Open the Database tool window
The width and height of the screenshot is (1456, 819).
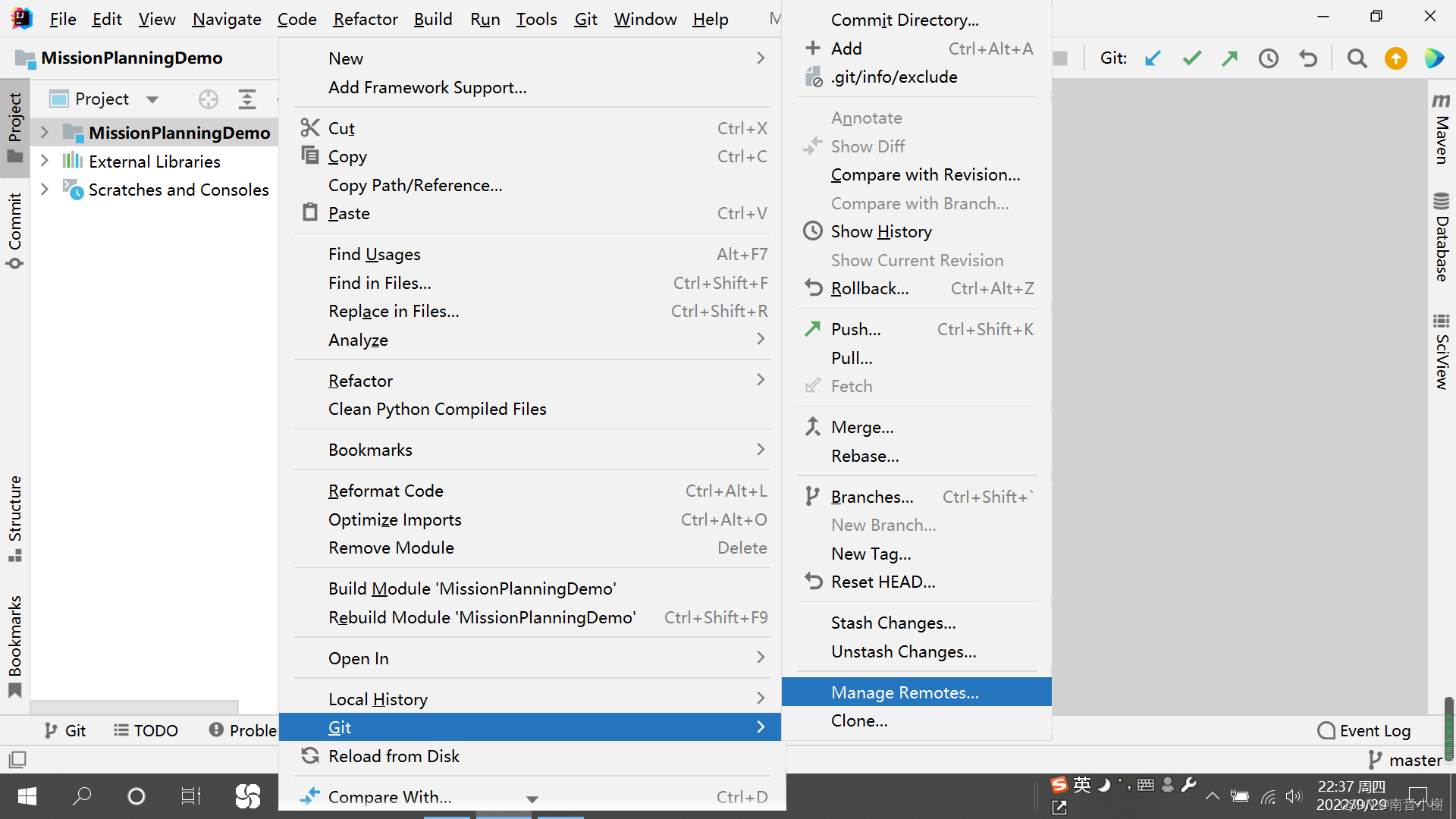1441,237
